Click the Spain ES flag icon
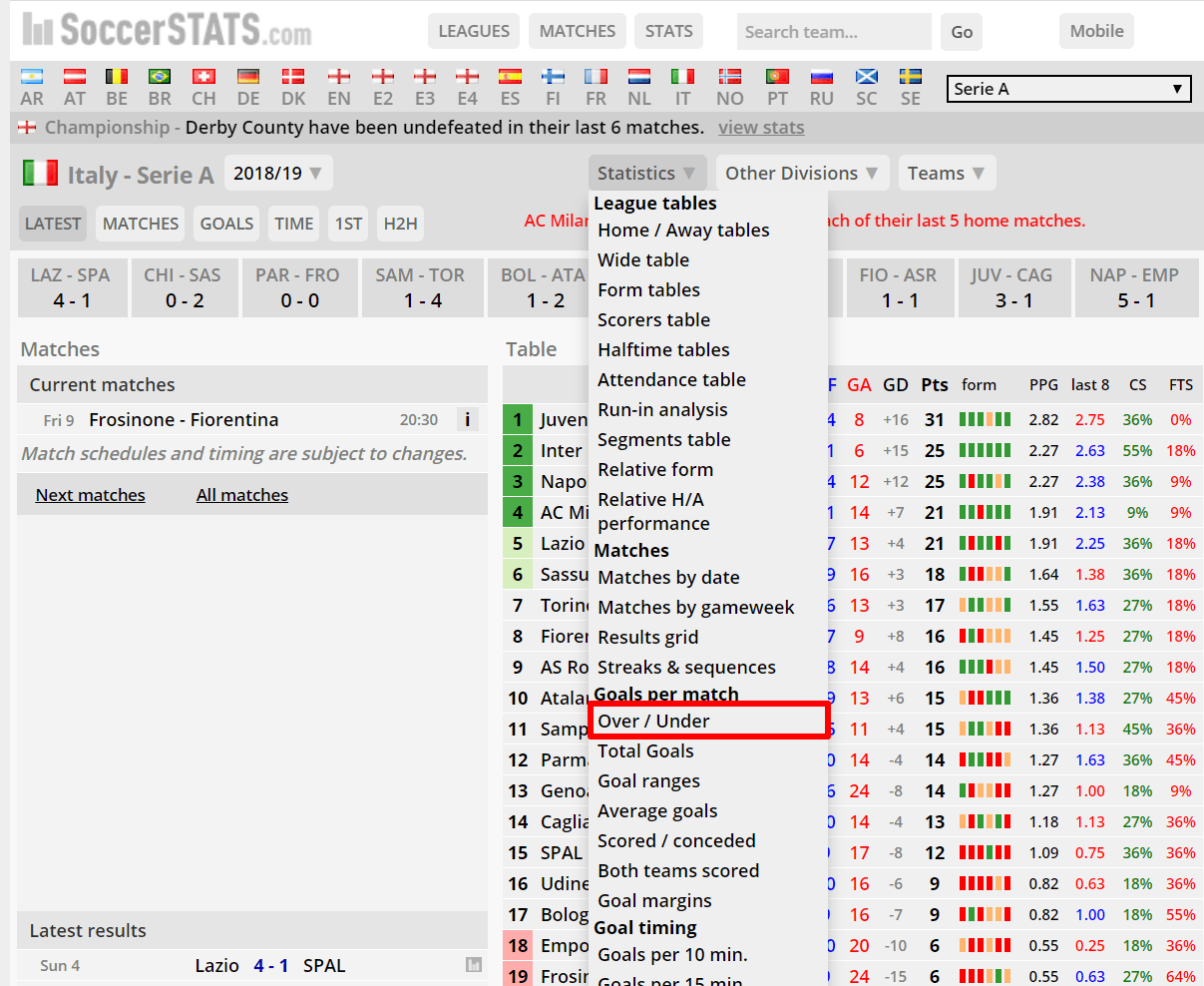The height and width of the screenshot is (986, 1204). click(x=510, y=76)
